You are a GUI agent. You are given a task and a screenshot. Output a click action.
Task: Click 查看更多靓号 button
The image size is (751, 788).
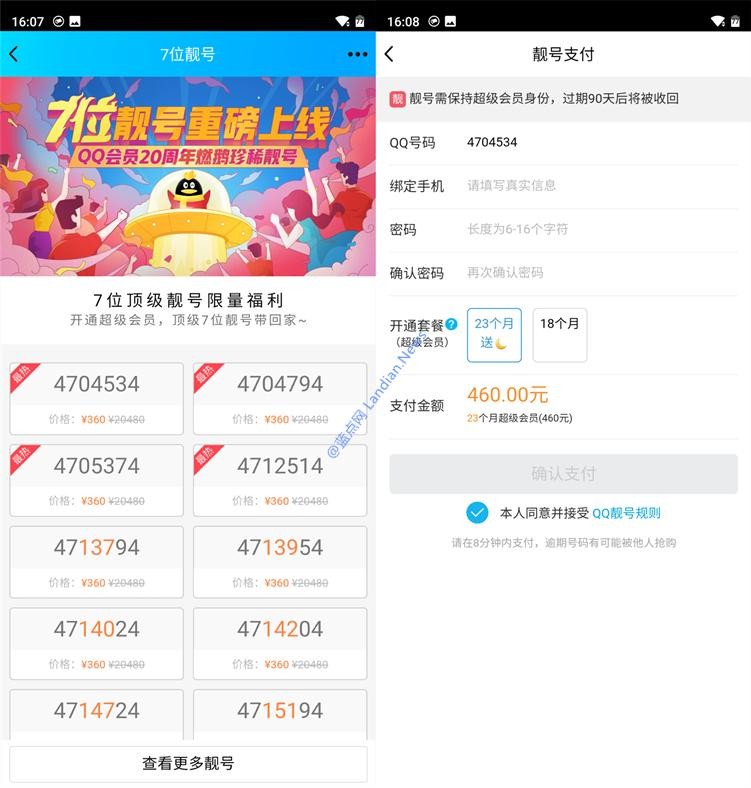pyautogui.click(x=188, y=763)
